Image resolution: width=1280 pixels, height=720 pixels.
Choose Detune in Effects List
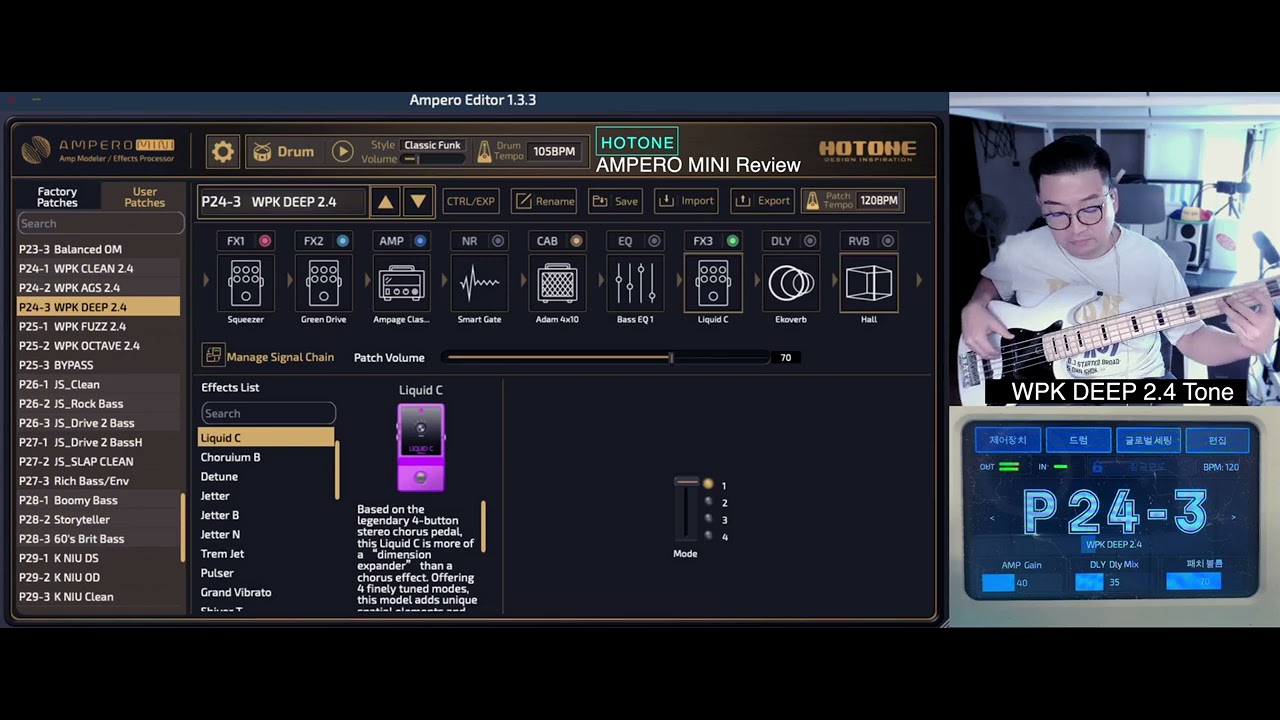(x=266, y=477)
